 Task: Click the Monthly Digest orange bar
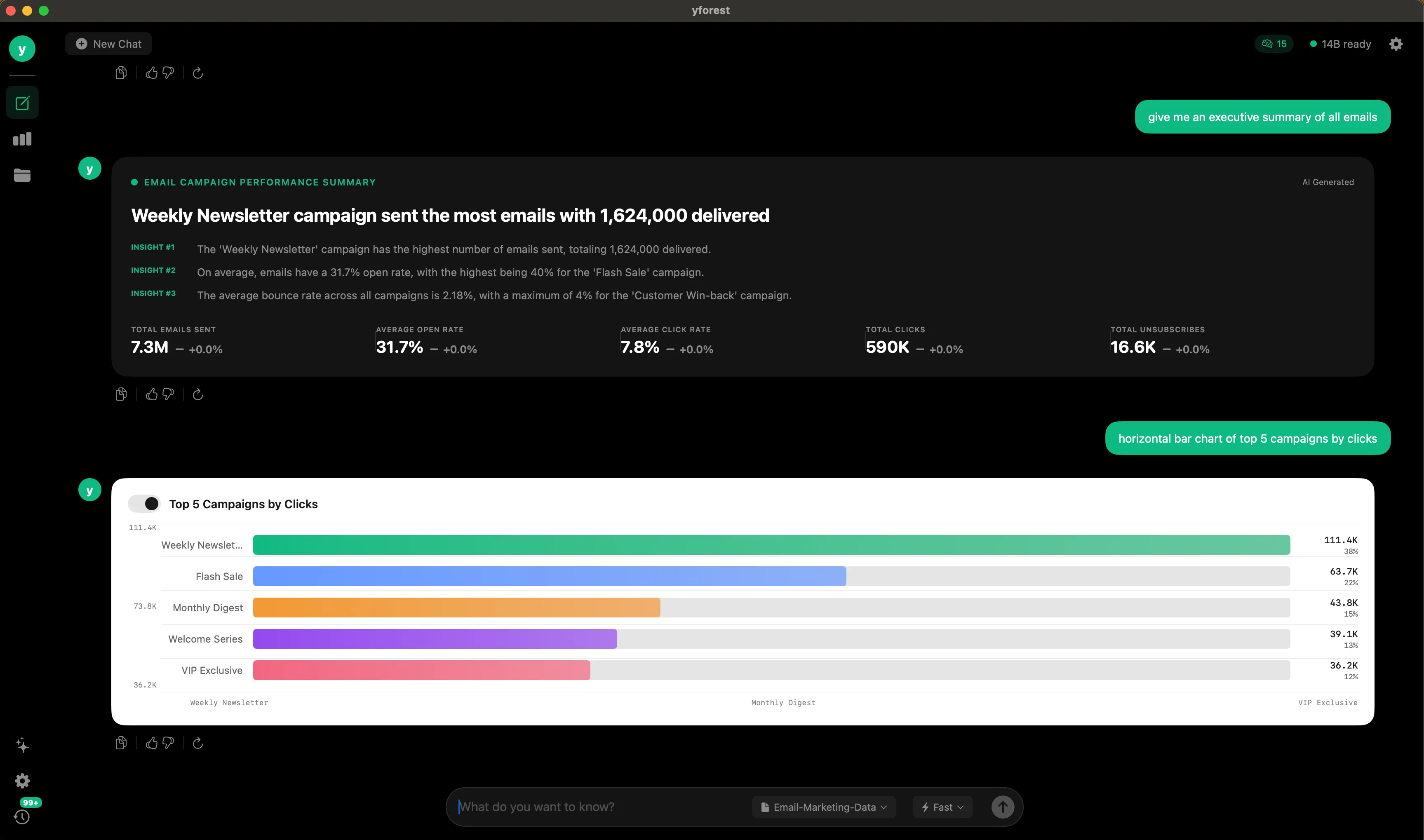click(x=456, y=608)
